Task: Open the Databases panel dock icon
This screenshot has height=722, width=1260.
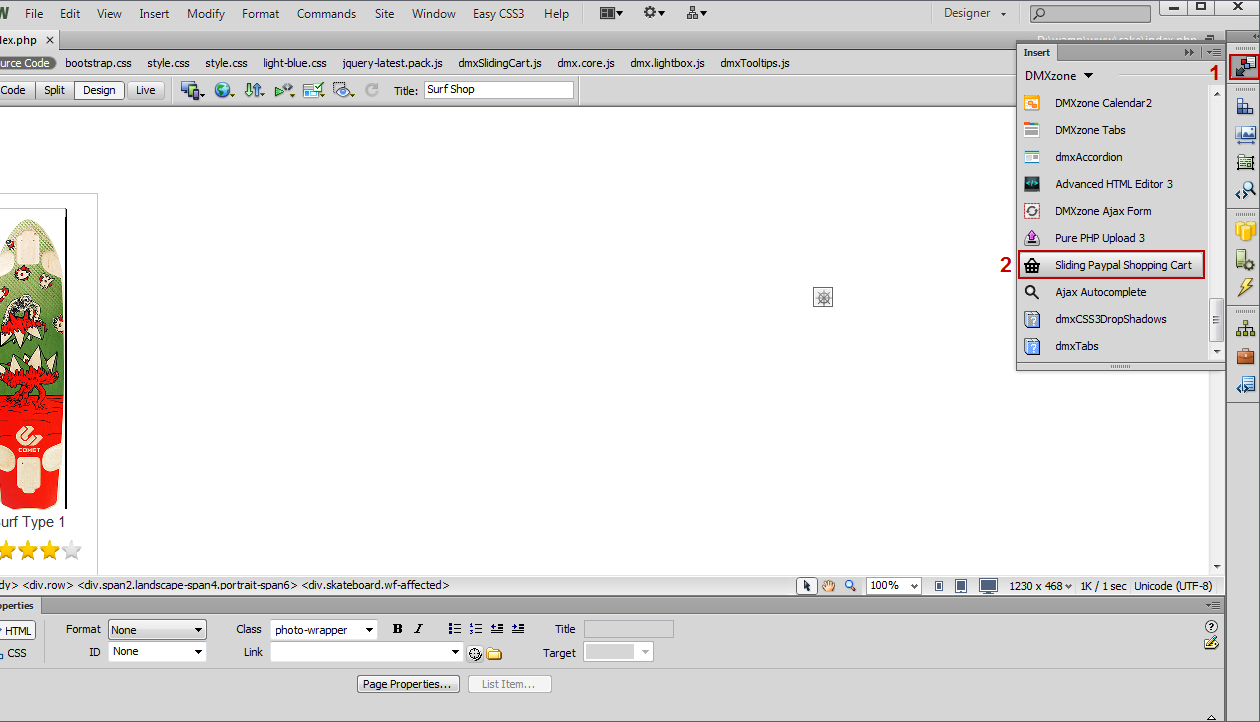Action: coord(1245,231)
